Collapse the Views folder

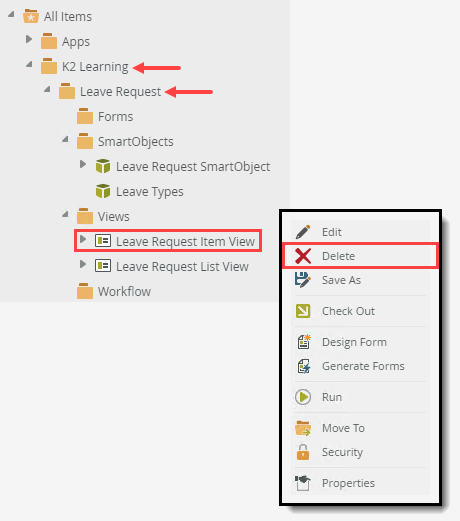[65, 214]
